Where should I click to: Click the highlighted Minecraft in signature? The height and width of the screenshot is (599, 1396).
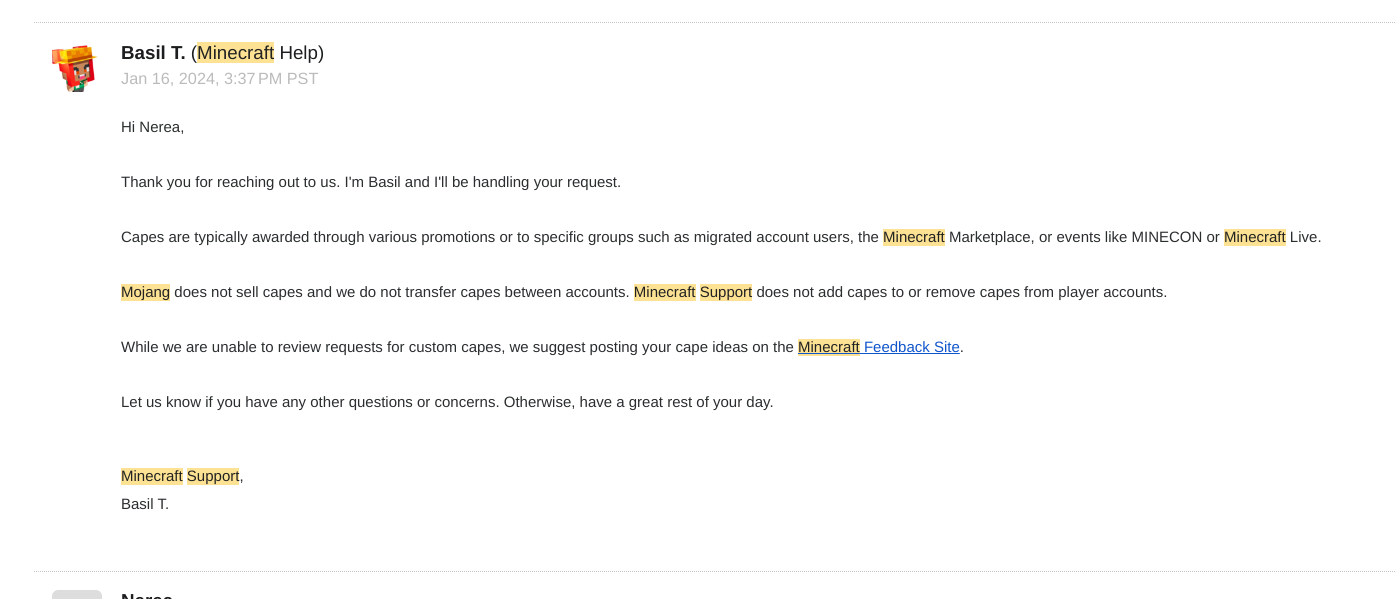[x=151, y=476]
